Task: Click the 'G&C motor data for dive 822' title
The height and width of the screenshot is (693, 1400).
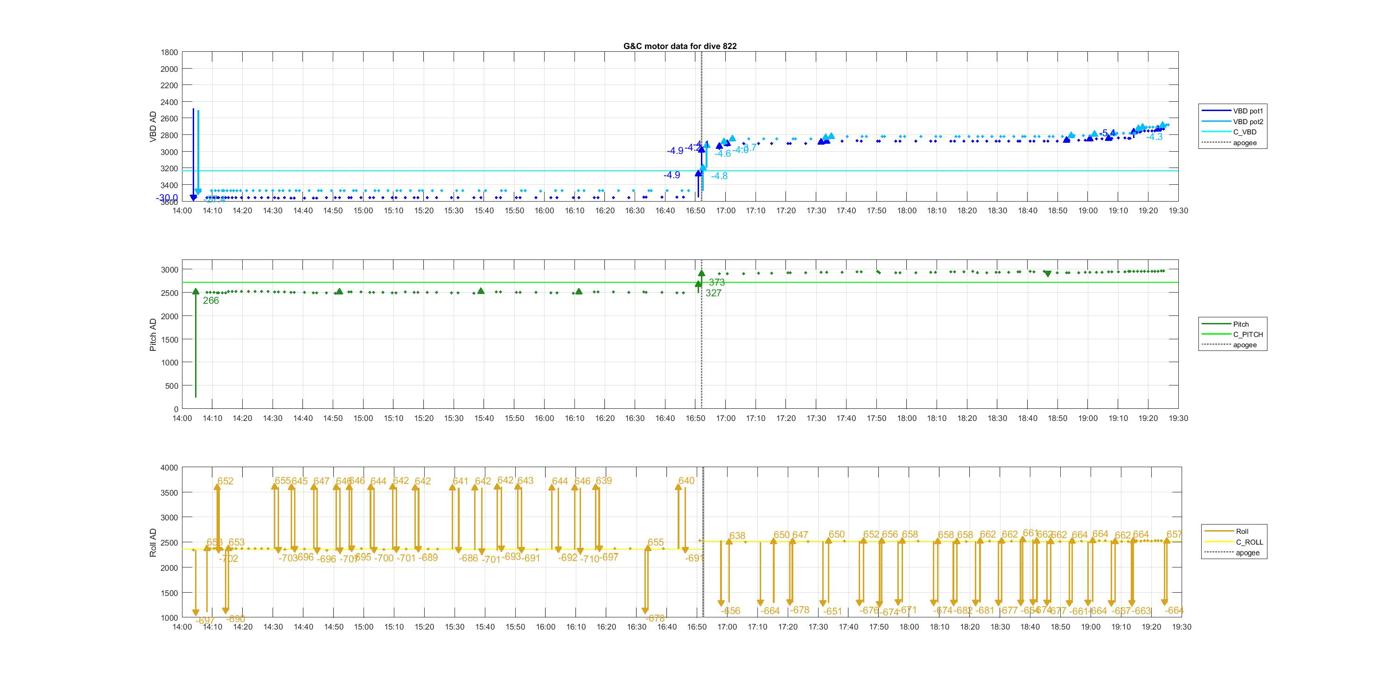Action: click(680, 46)
